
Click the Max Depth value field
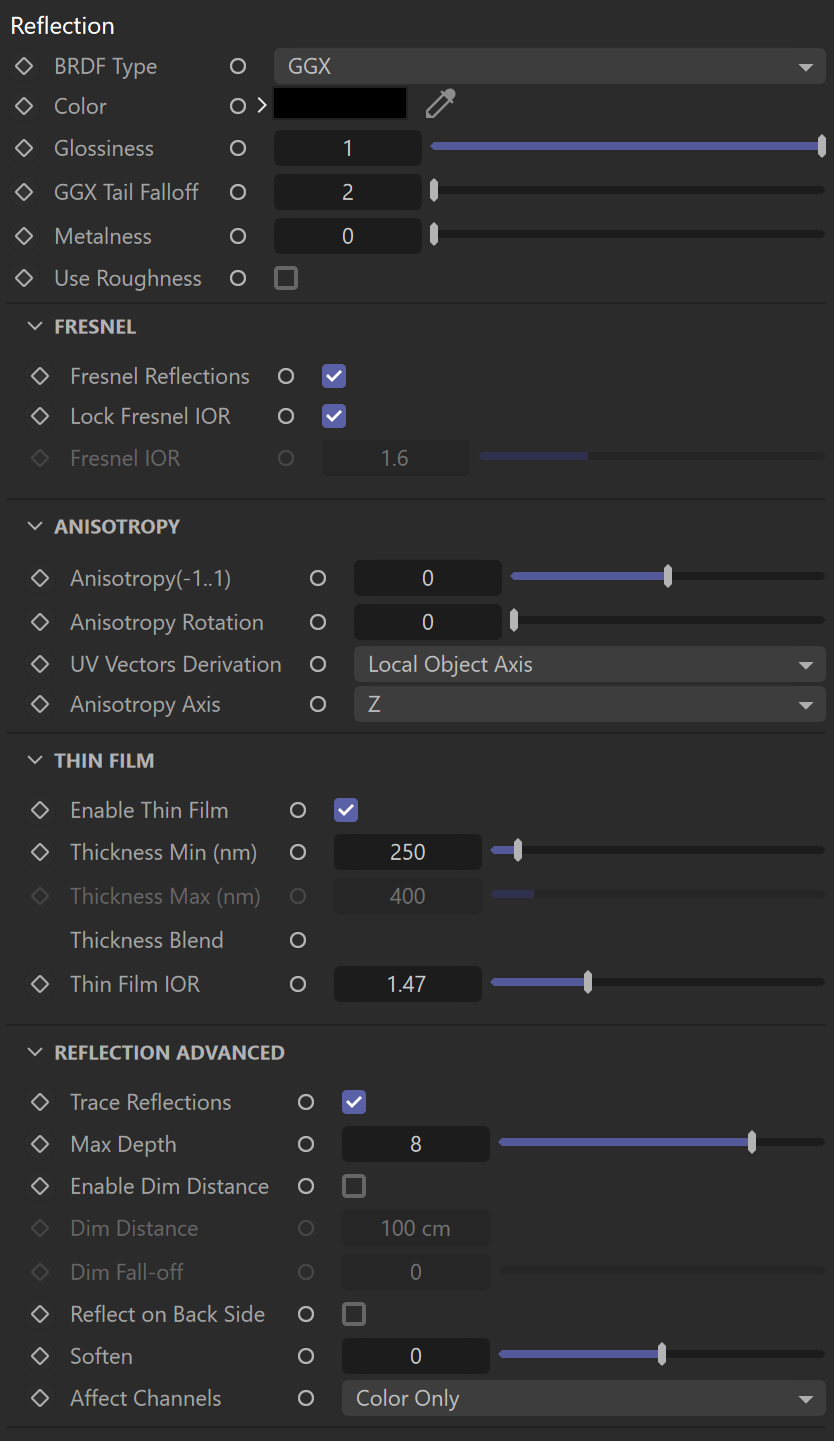pos(416,1144)
